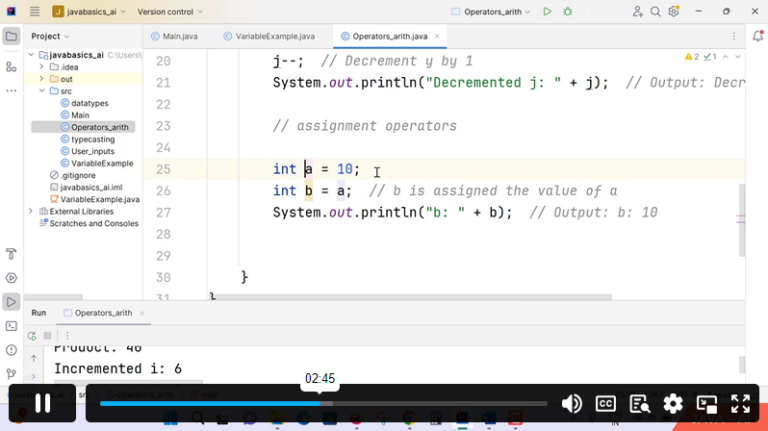This screenshot has height=431, width=768.
Task: Go to the next highlighted error arrow
Action: (738, 57)
